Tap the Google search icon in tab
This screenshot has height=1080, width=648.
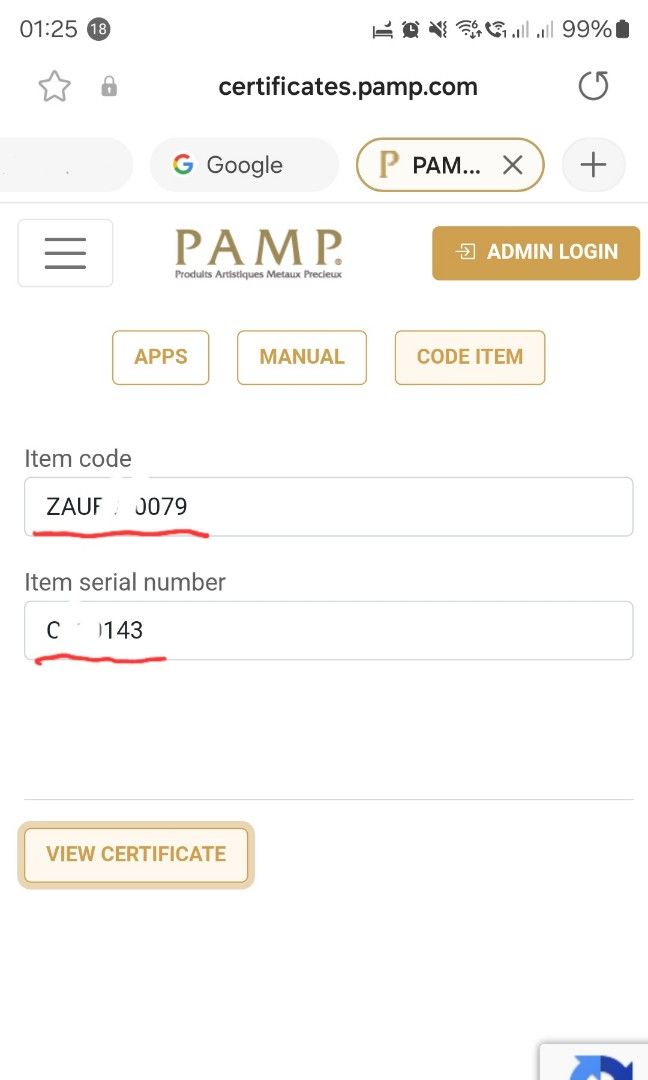pyautogui.click(x=184, y=164)
